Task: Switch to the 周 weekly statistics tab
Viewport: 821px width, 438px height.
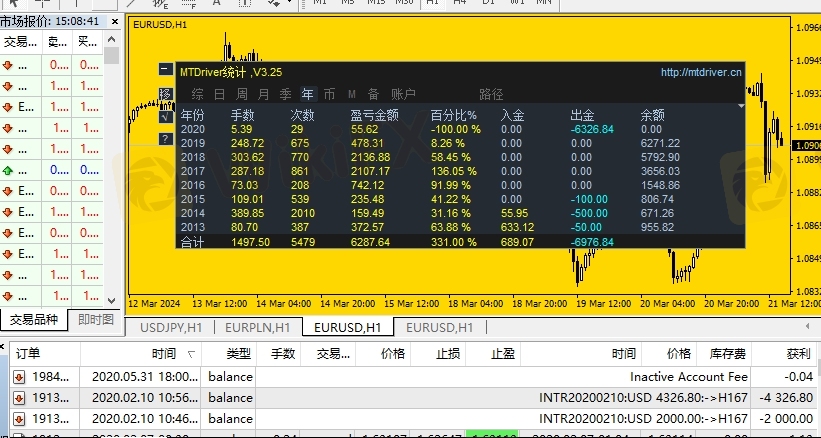Action: (241, 94)
